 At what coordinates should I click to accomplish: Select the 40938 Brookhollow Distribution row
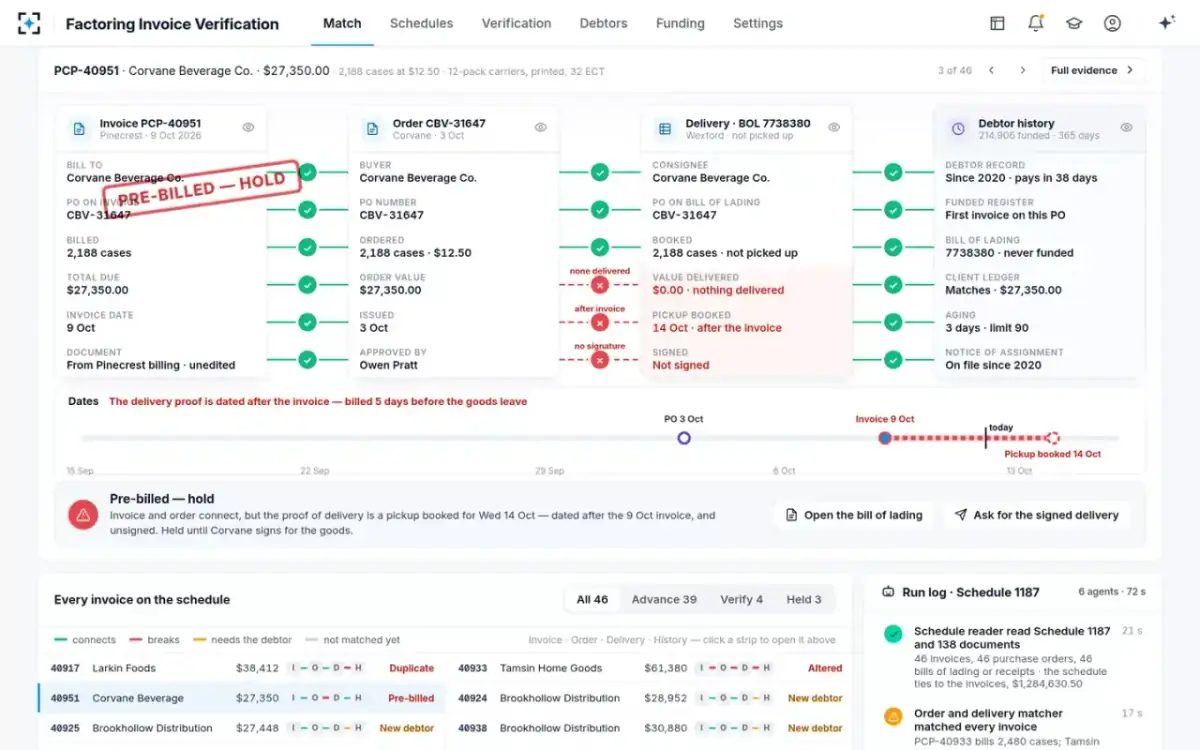(650, 728)
